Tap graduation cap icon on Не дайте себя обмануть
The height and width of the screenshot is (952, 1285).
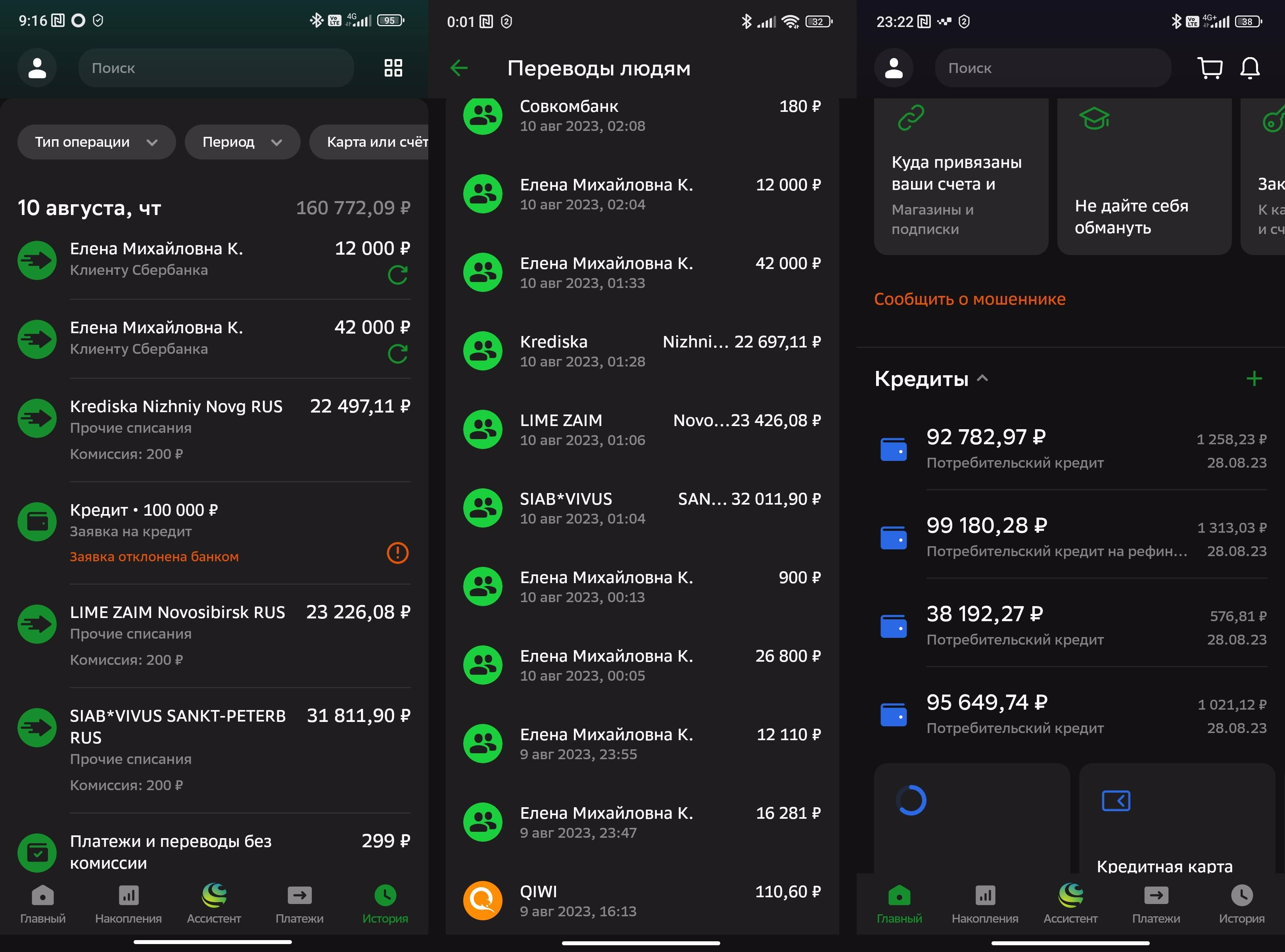[1094, 119]
